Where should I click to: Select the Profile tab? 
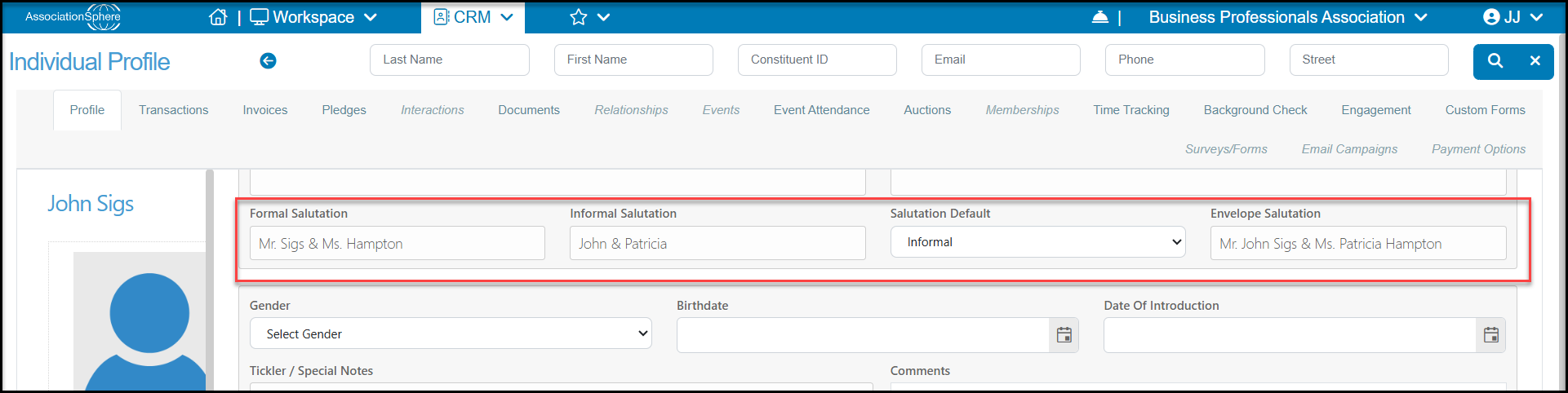point(87,110)
